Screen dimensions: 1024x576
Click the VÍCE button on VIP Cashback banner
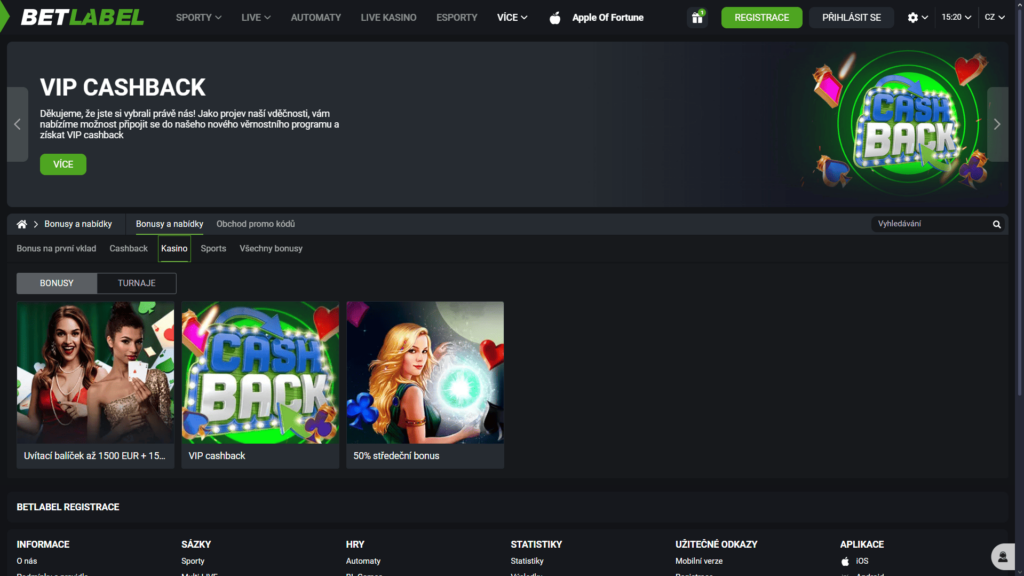pos(63,164)
